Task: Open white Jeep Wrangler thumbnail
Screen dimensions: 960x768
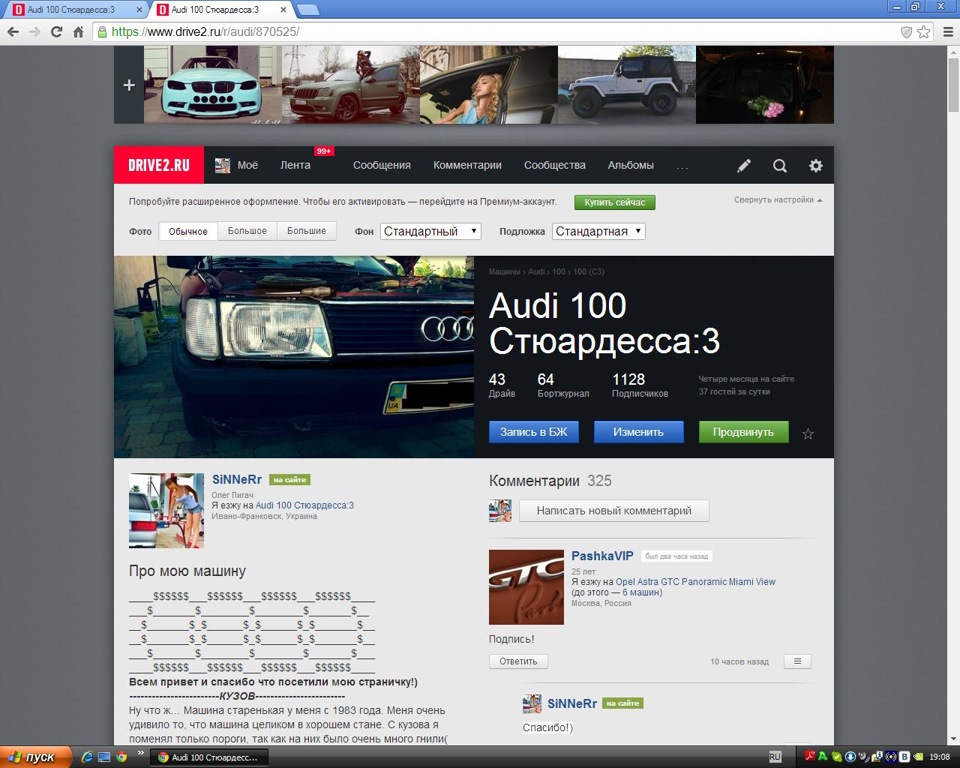Action: [627, 85]
